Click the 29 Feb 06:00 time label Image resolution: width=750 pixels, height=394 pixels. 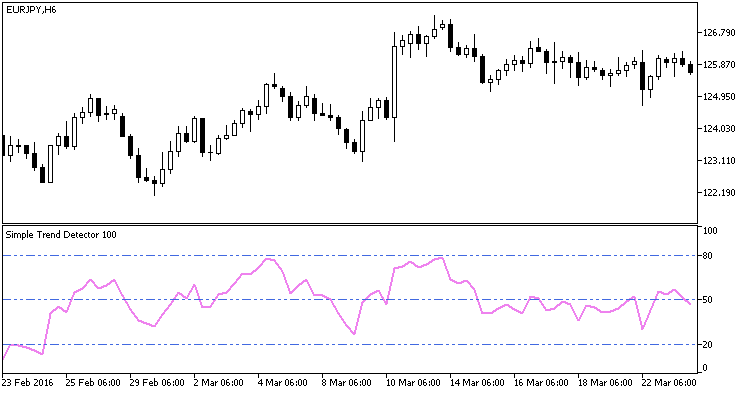coord(157,383)
